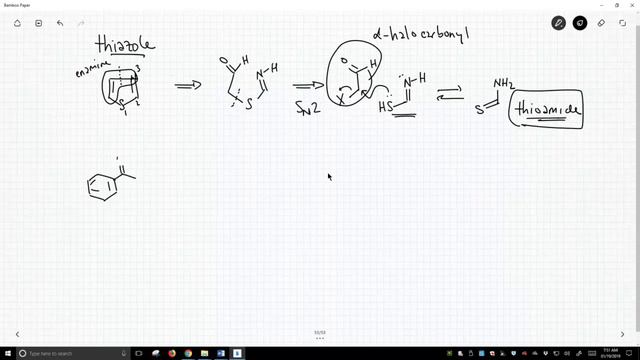
Task: Select the eraser tool
Action: click(601, 23)
